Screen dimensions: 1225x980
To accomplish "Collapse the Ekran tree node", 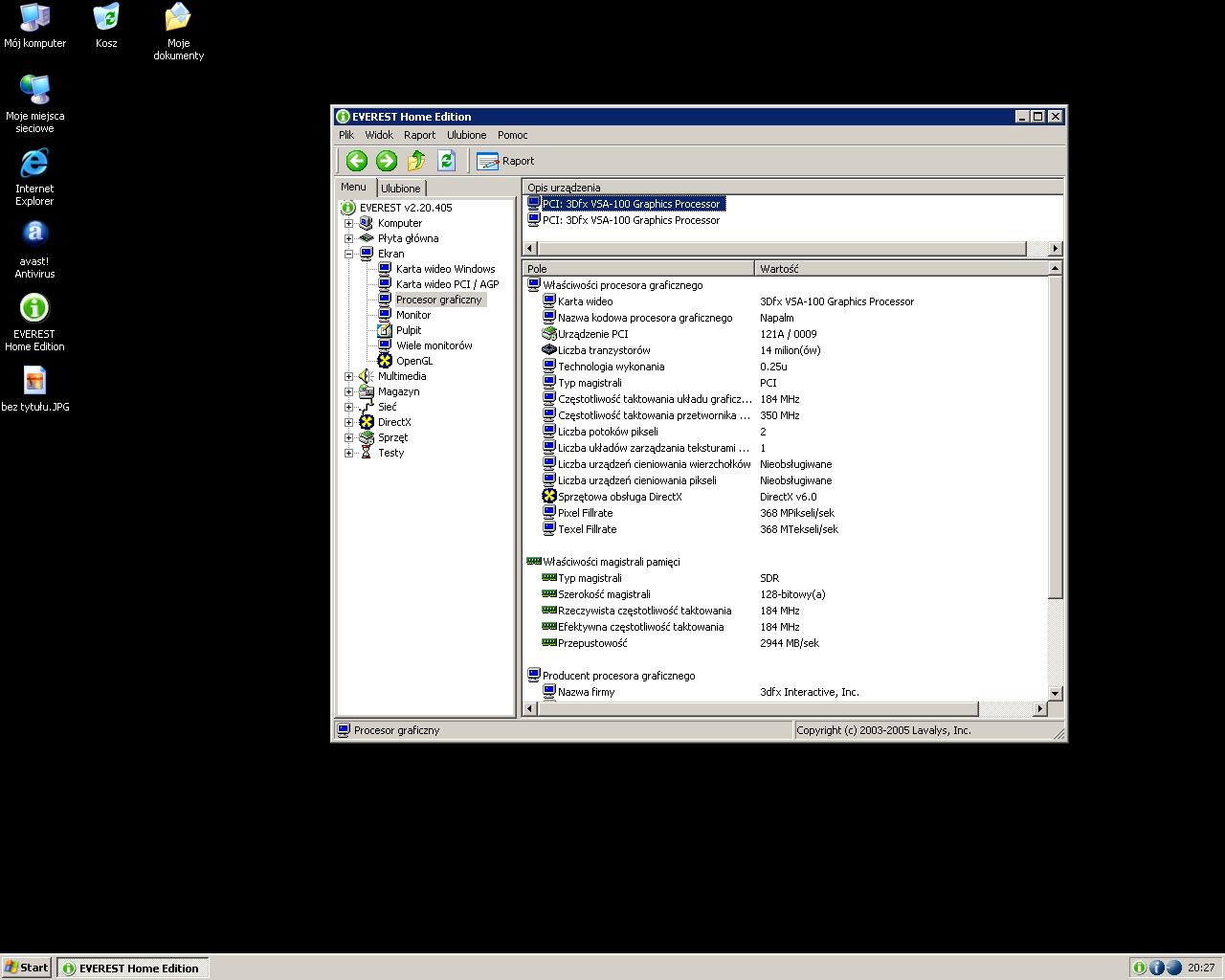I will (349, 254).
